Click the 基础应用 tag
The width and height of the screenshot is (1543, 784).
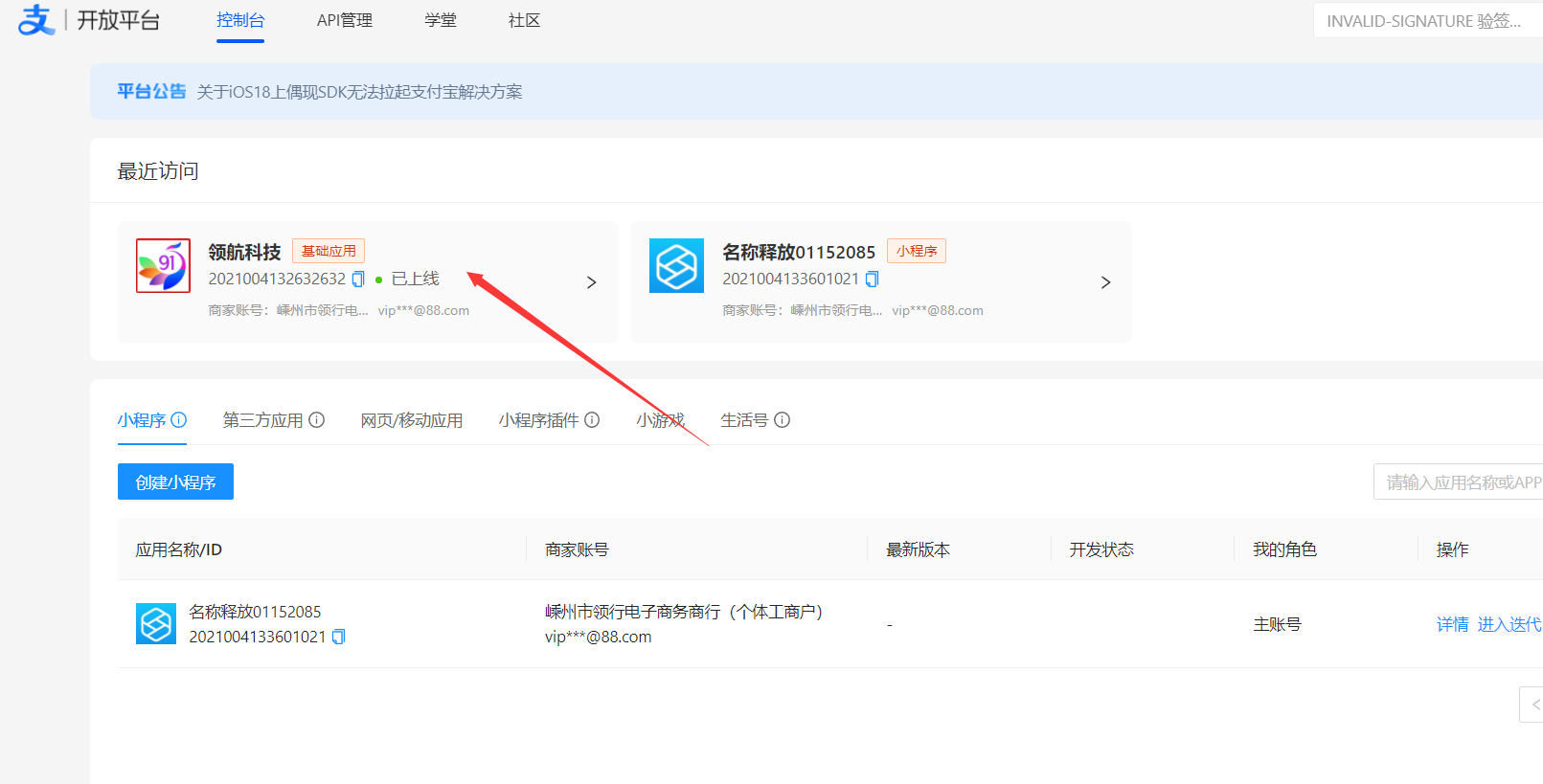329,251
